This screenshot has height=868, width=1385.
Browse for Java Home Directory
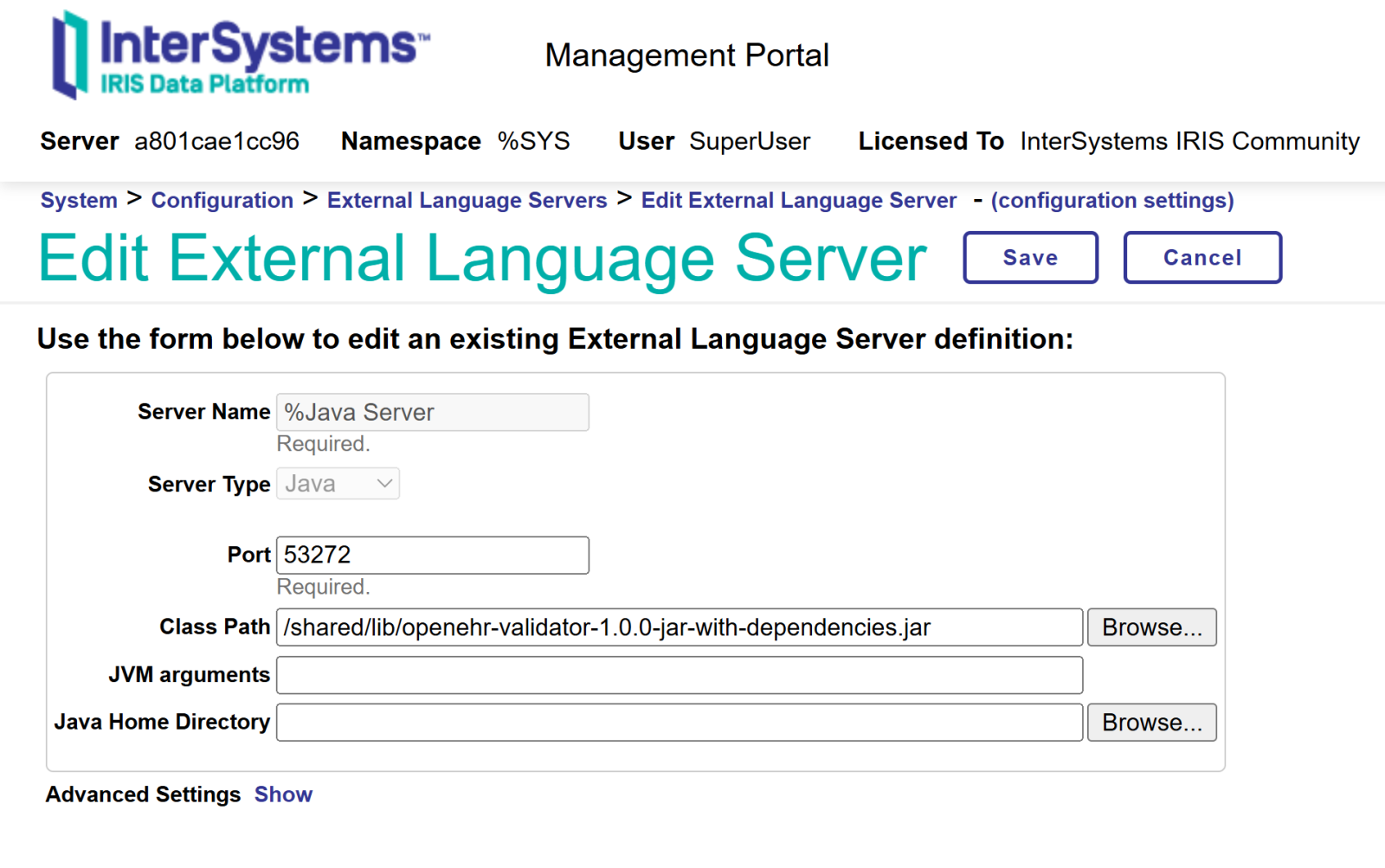1151,723
